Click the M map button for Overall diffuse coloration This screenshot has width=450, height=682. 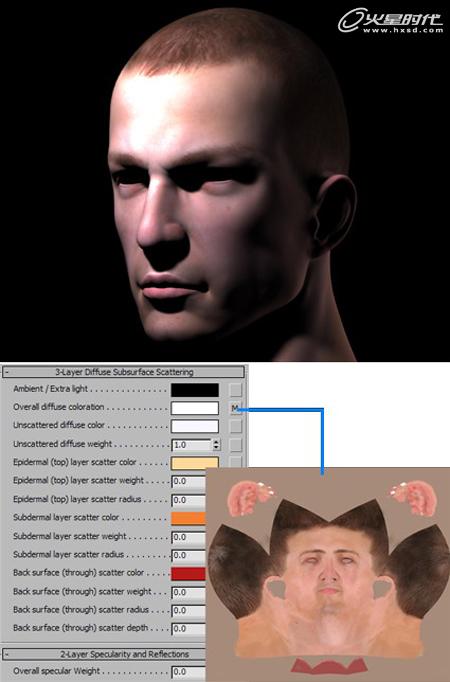pyautogui.click(x=235, y=408)
